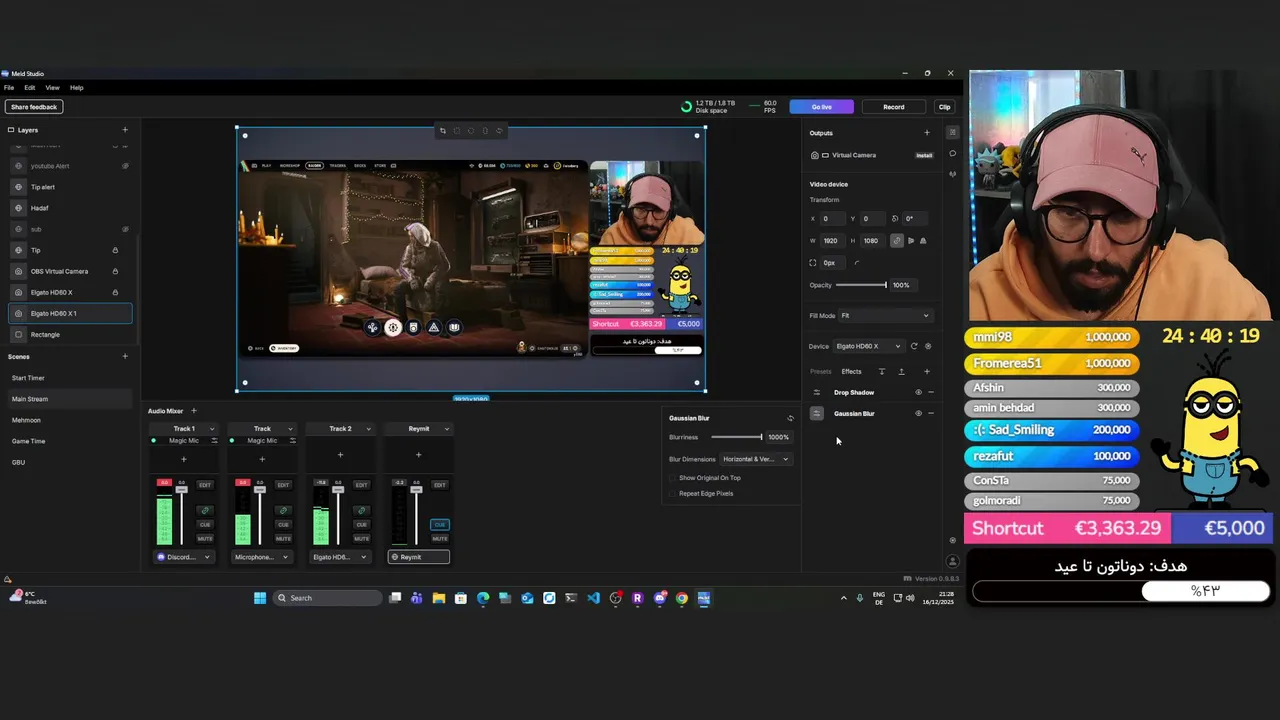Expand the Track 1 header dropdown

click(x=211, y=429)
